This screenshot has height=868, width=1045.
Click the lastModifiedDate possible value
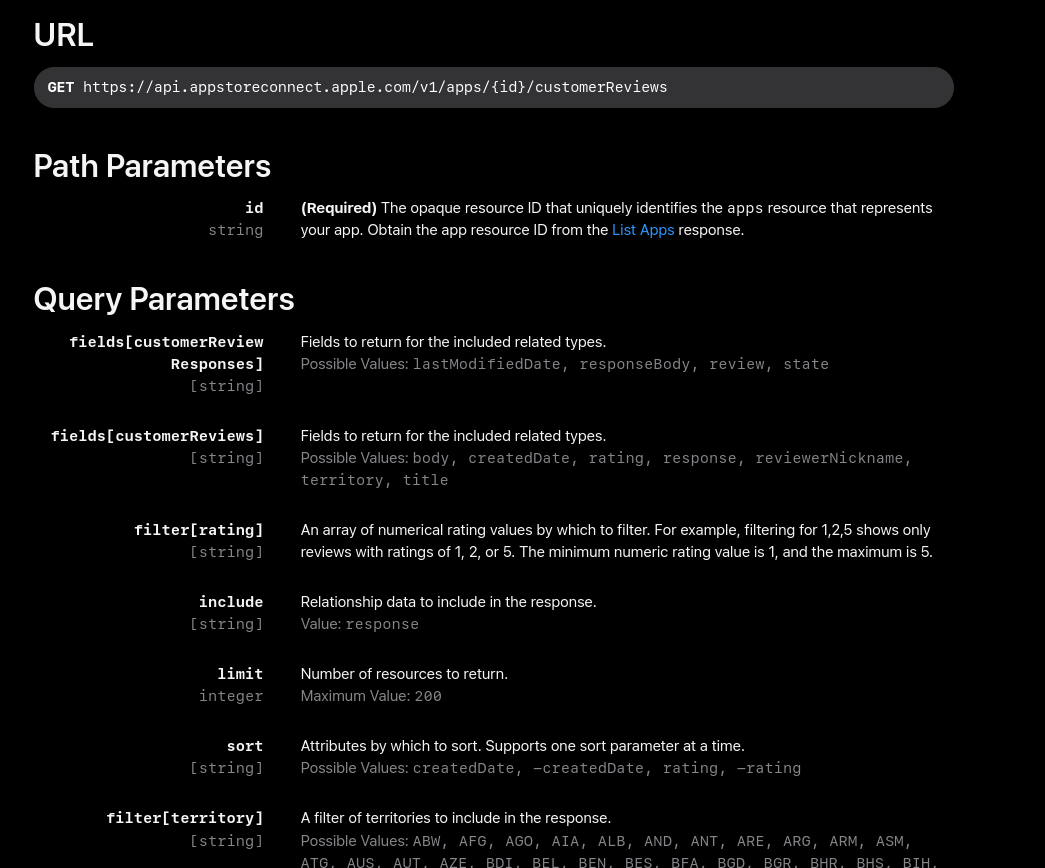point(486,364)
